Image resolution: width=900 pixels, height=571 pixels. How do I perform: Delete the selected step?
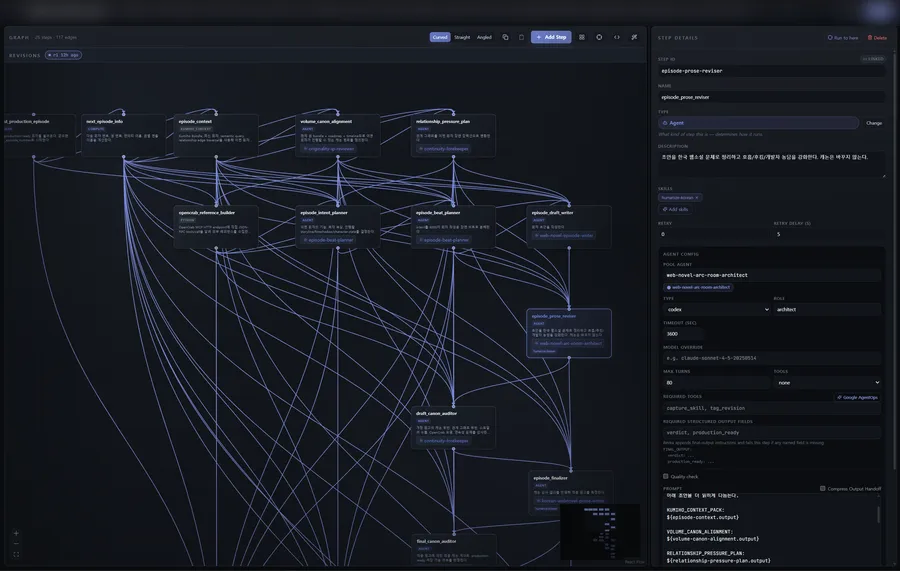877,38
